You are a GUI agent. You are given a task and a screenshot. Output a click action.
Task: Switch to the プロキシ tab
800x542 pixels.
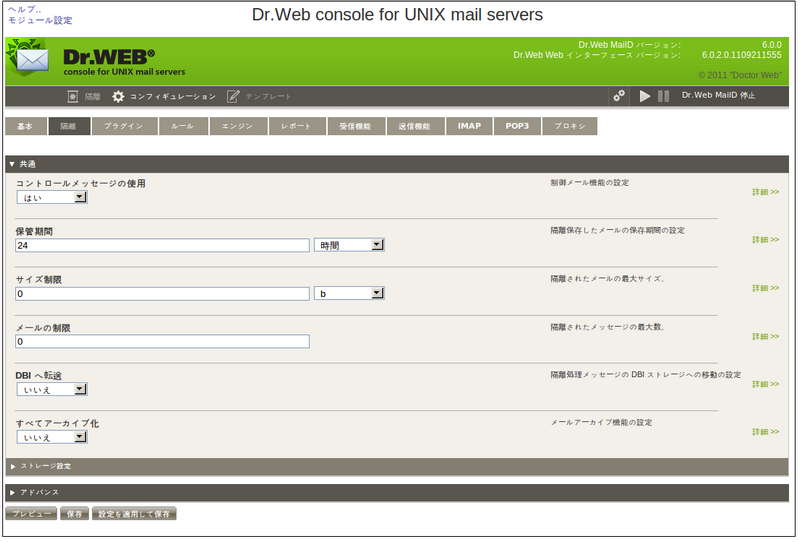[570, 126]
